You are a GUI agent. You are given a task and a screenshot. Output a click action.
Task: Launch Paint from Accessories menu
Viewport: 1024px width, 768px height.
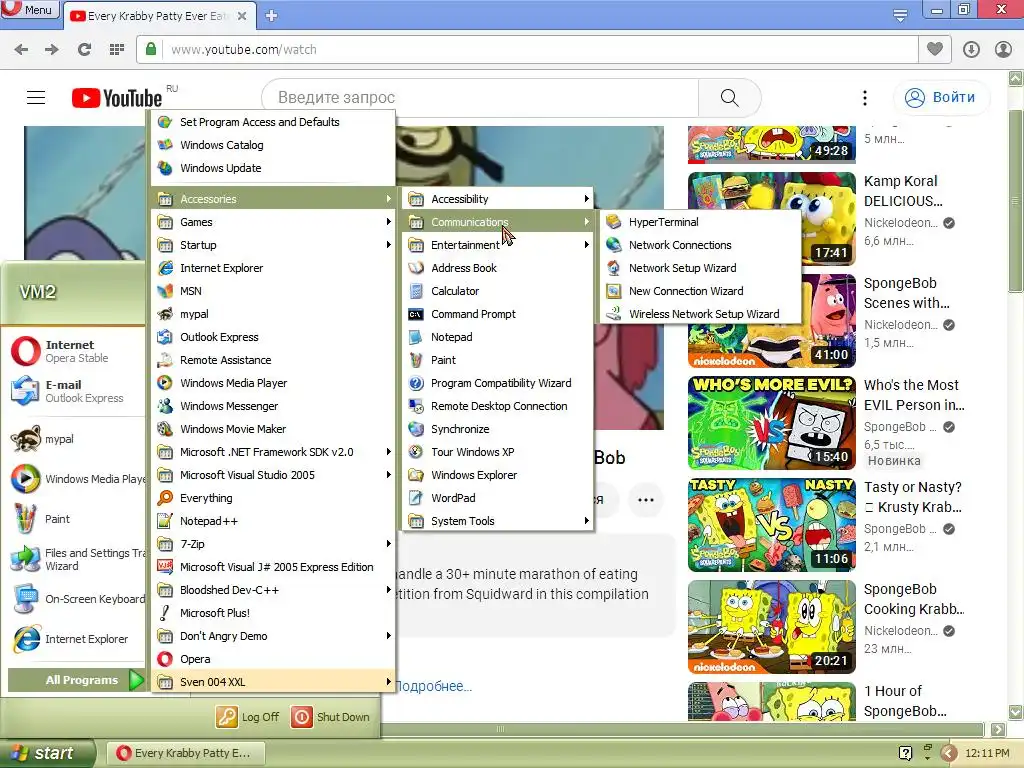498,360
